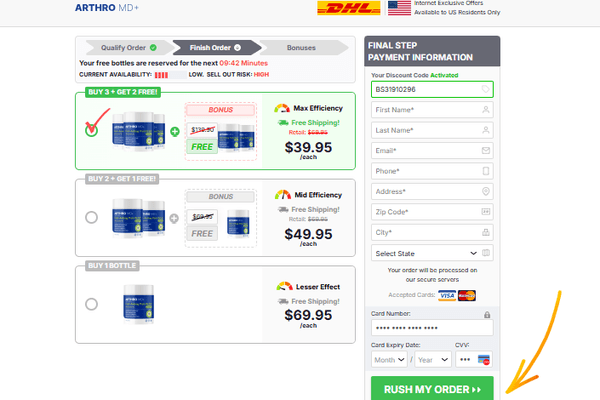Click the ARTHRO MD+ logo
Viewport: 600px width, 400px height.
pos(107,8)
